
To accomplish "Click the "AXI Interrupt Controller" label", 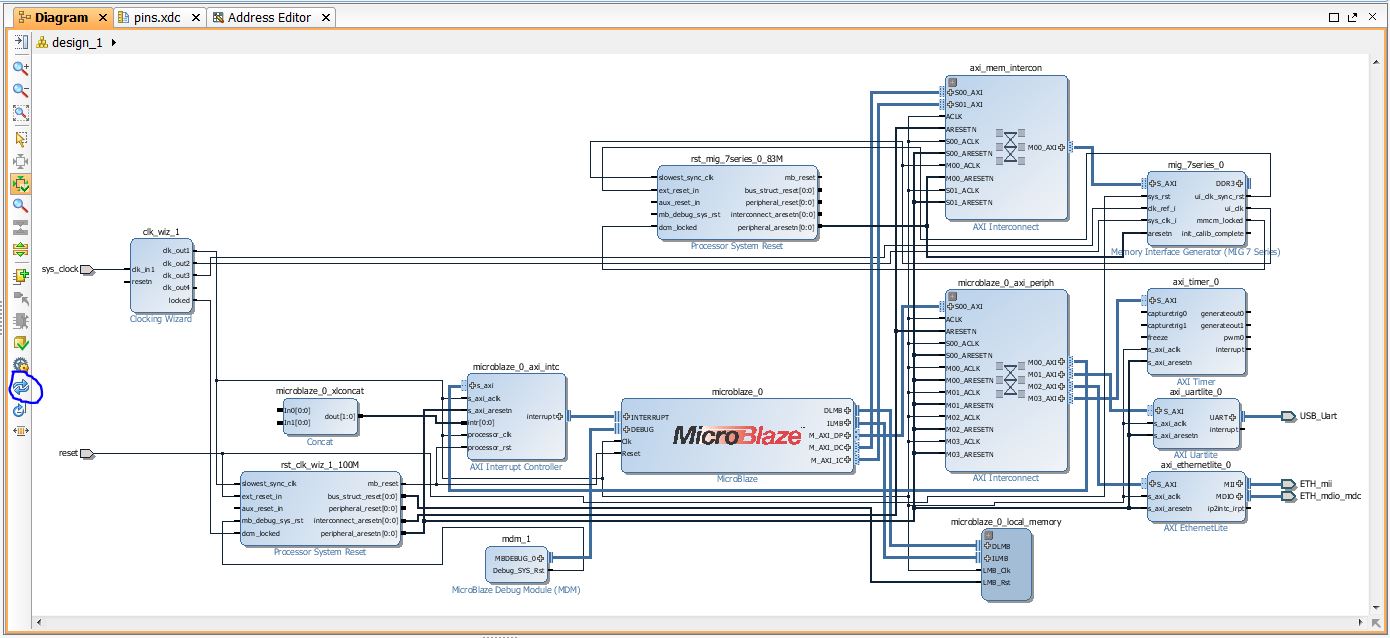I will pyautogui.click(x=515, y=467).
